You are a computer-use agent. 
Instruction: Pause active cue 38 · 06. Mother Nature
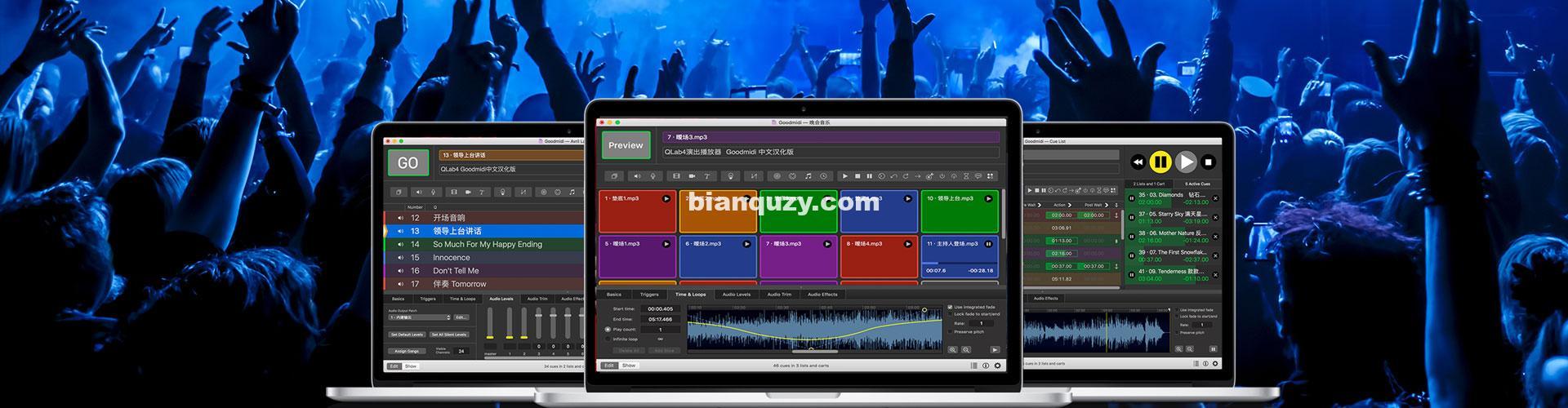tap(1131, 237)
